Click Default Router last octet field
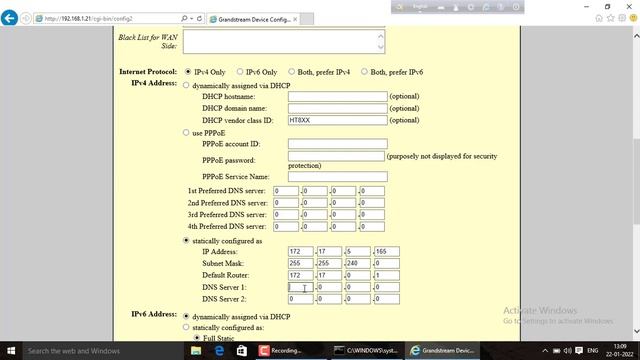 point(387,275)
